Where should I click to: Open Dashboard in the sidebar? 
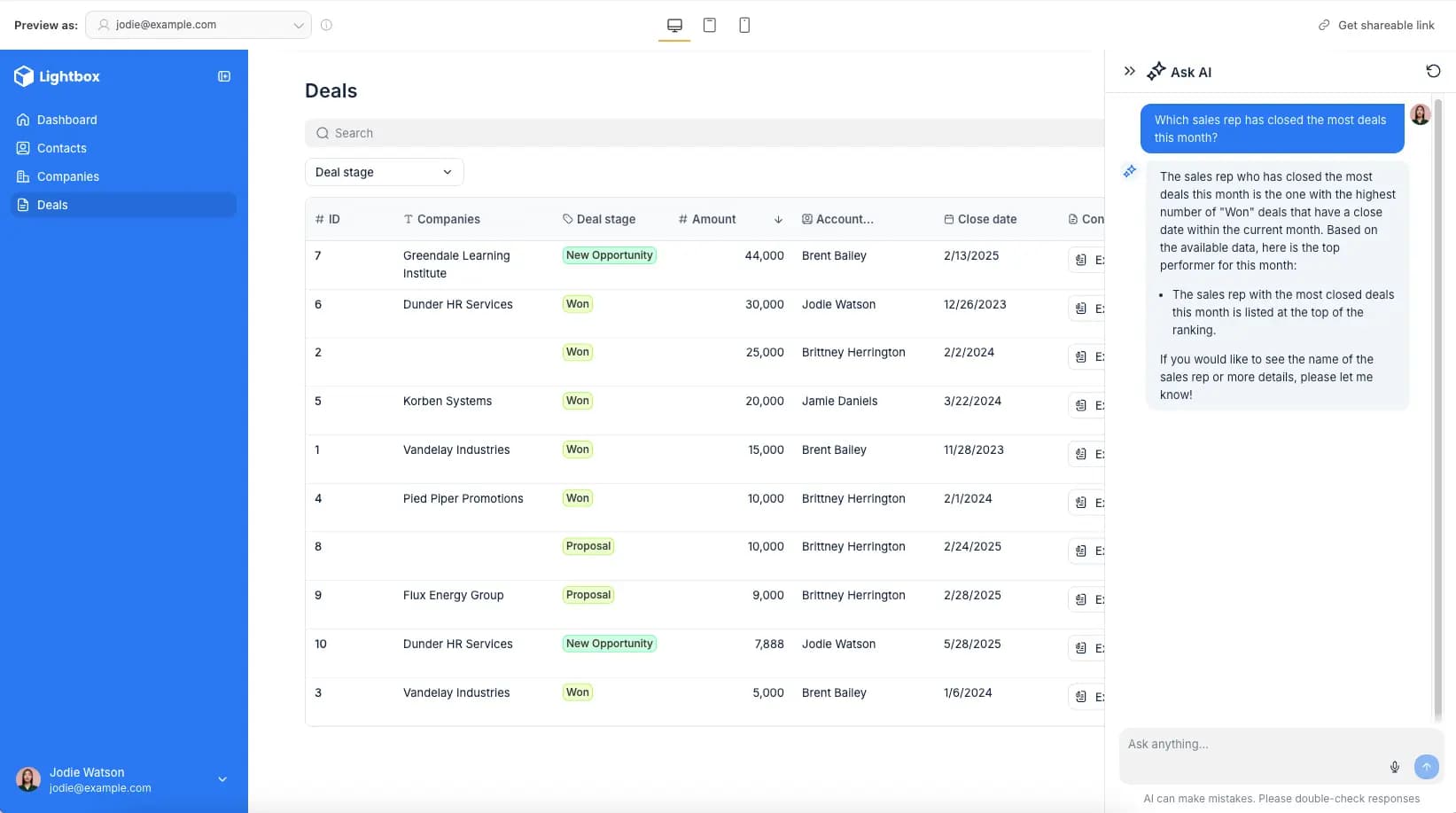(x=67, y=120)
